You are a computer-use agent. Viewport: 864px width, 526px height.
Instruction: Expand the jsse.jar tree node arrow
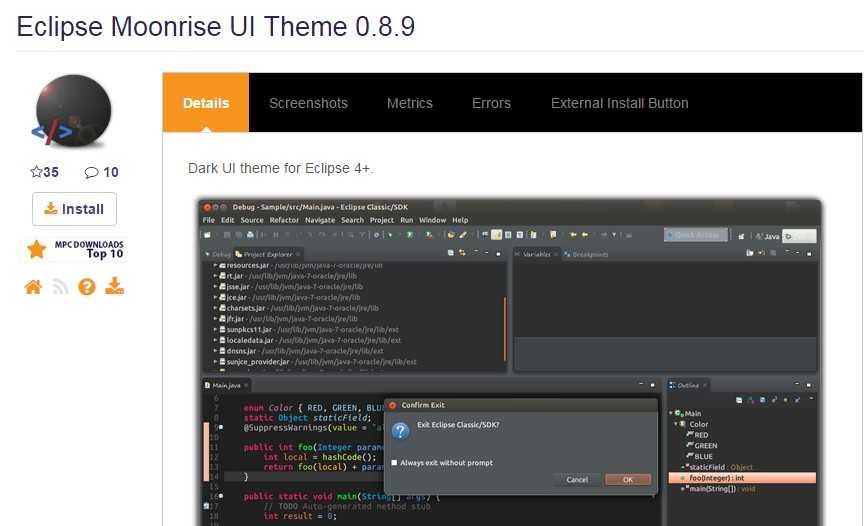pos(215,286)
